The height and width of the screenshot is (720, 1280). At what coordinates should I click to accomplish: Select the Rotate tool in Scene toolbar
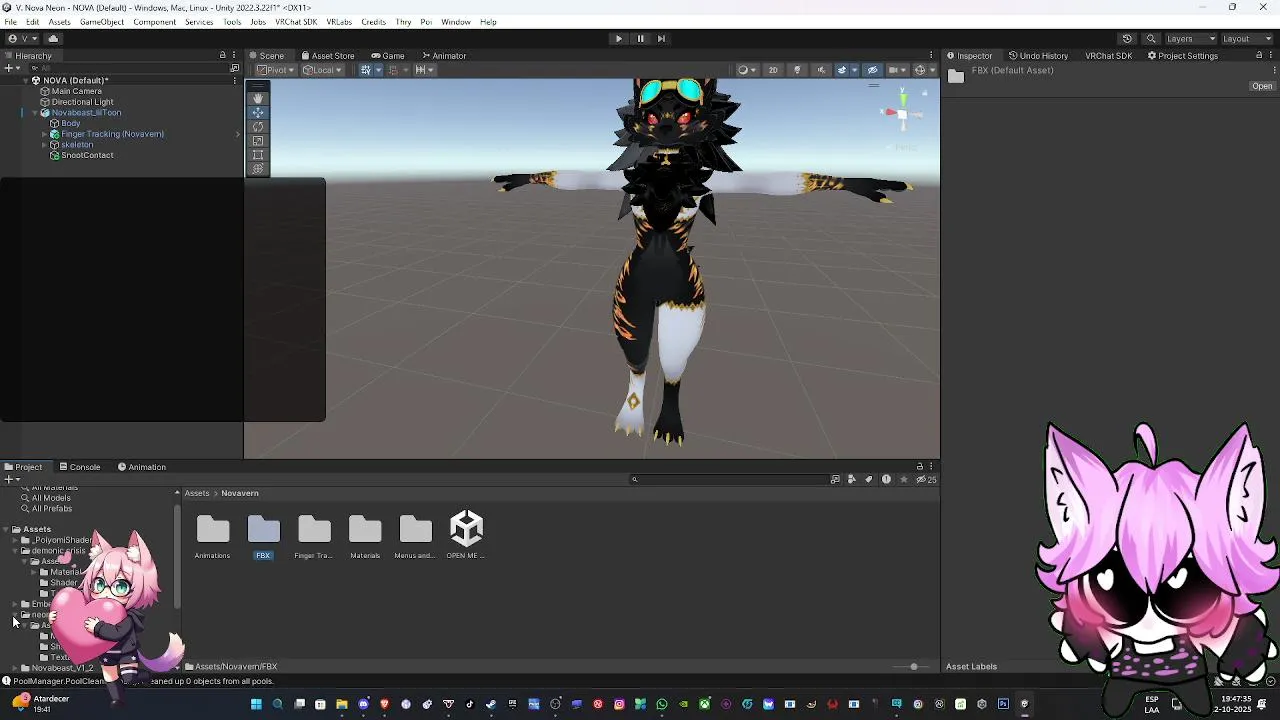point(258,126)
